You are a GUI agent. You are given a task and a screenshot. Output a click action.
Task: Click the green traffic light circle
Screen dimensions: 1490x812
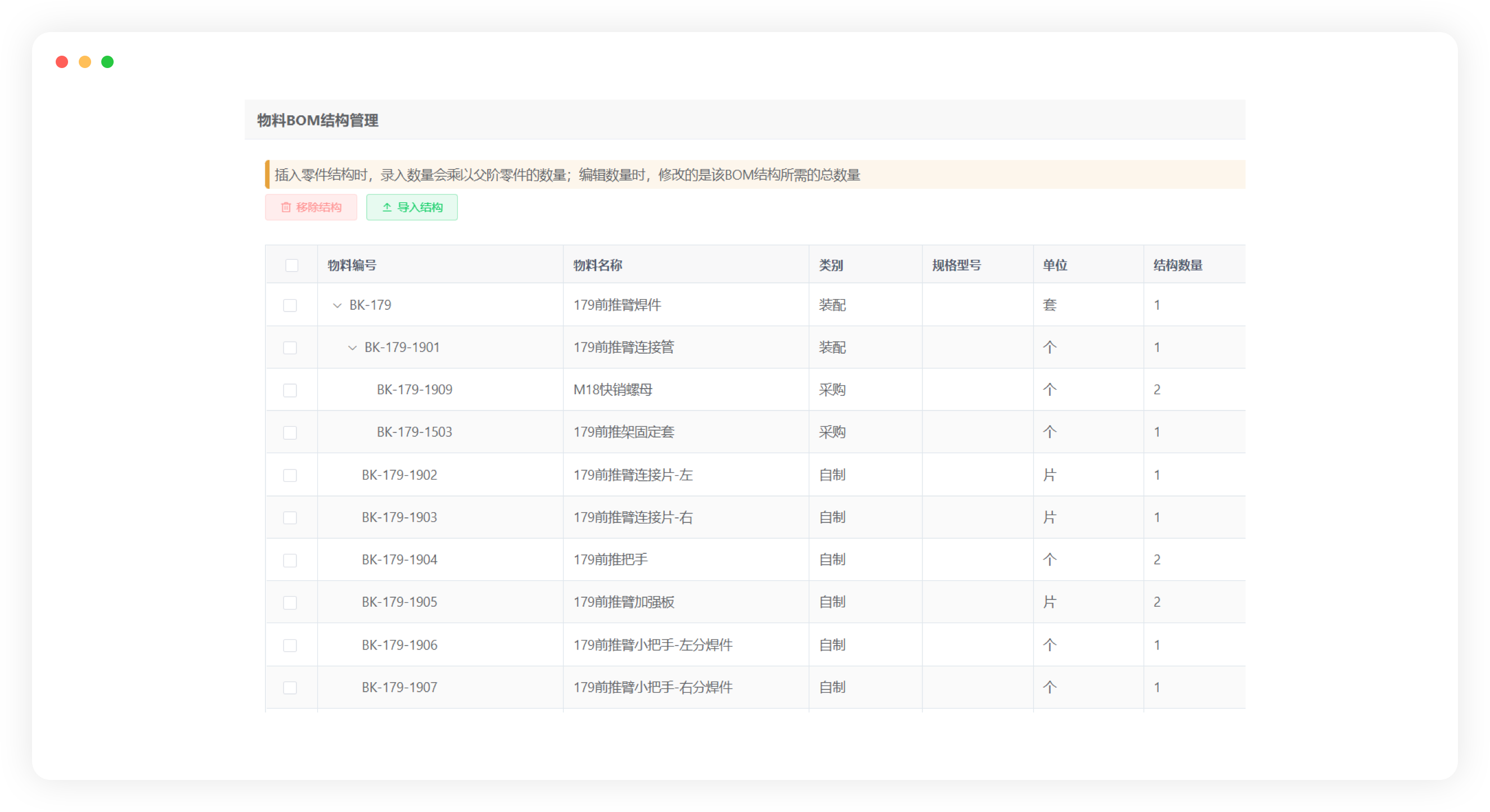coord(108,62)
